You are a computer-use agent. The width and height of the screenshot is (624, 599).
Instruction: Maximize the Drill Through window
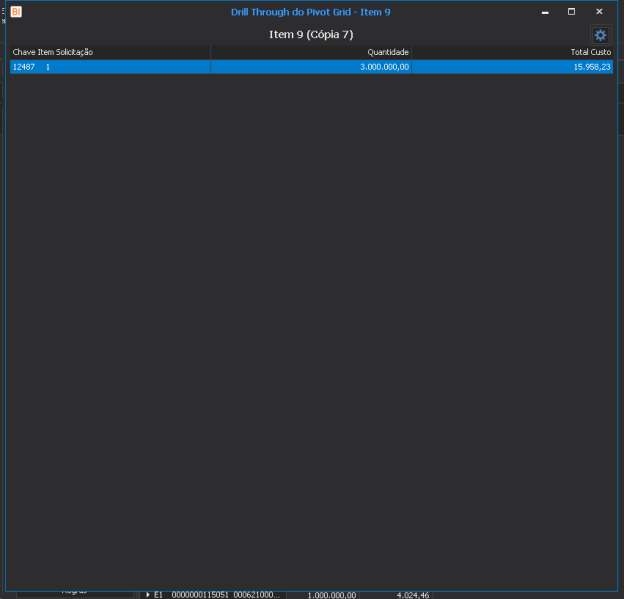(x=571, y=12)
